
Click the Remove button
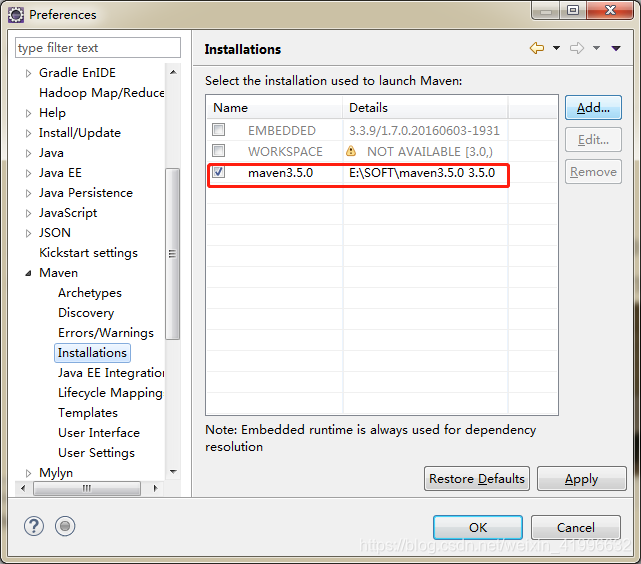[593, 172]
